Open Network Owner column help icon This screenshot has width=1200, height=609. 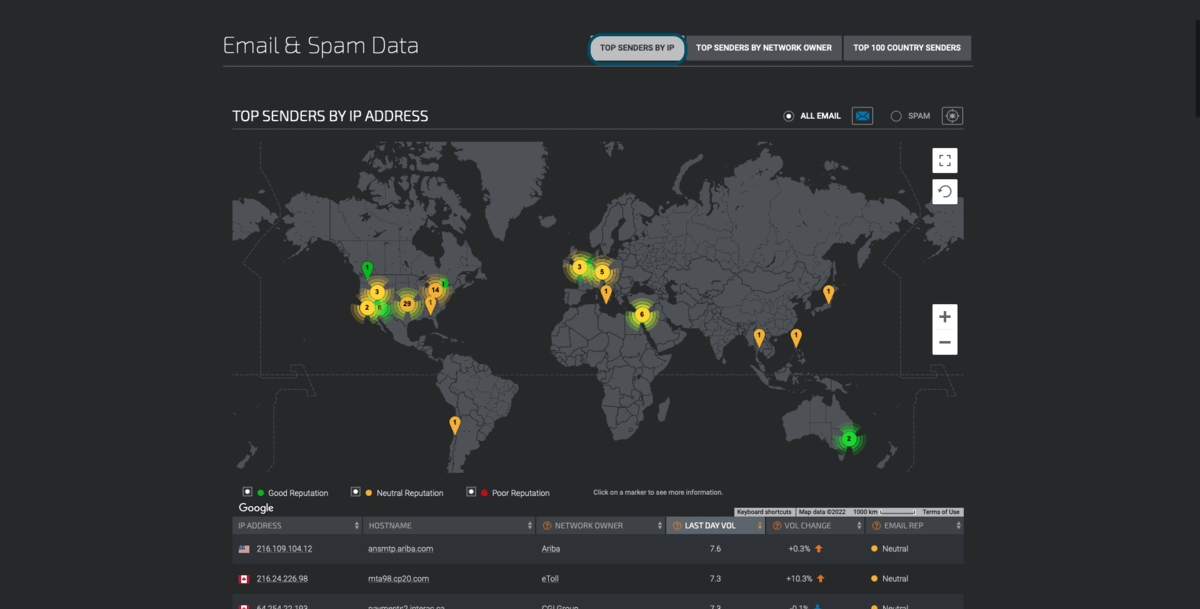pos(546,526)
